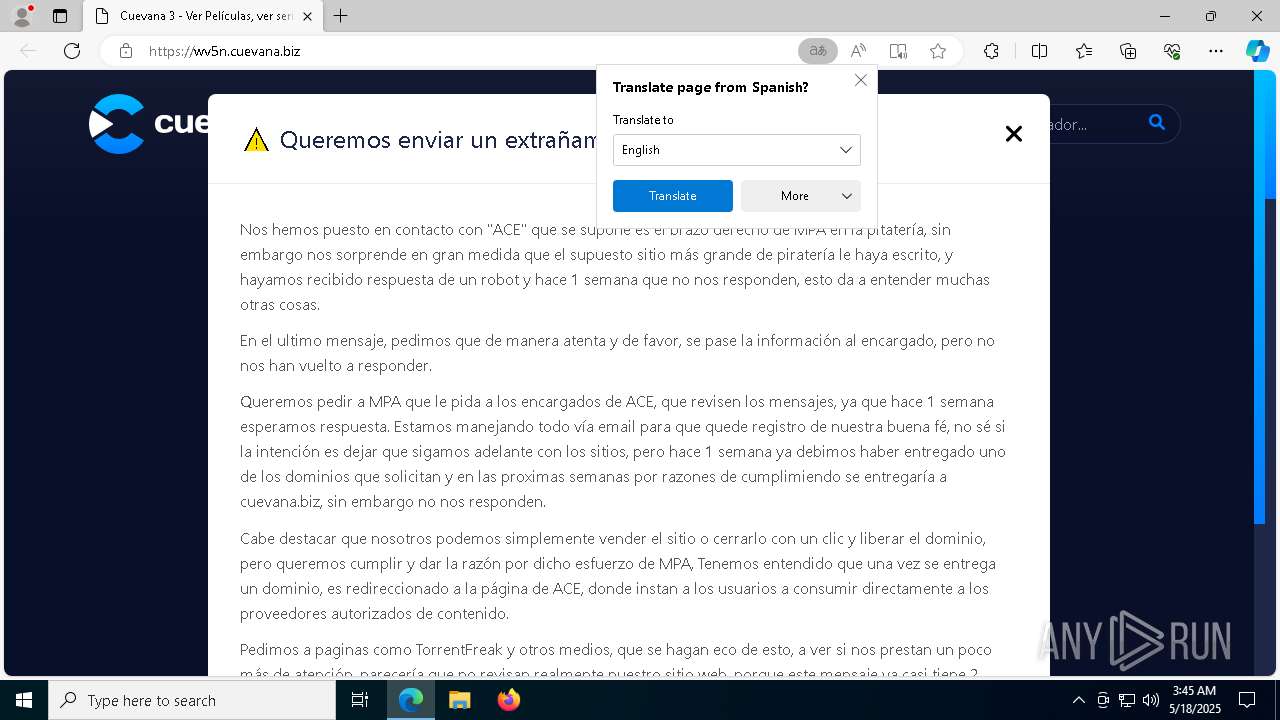1280x720 pixels.
Task: Toggle the translate options icon in address bar
Action: tap(818, 51)
